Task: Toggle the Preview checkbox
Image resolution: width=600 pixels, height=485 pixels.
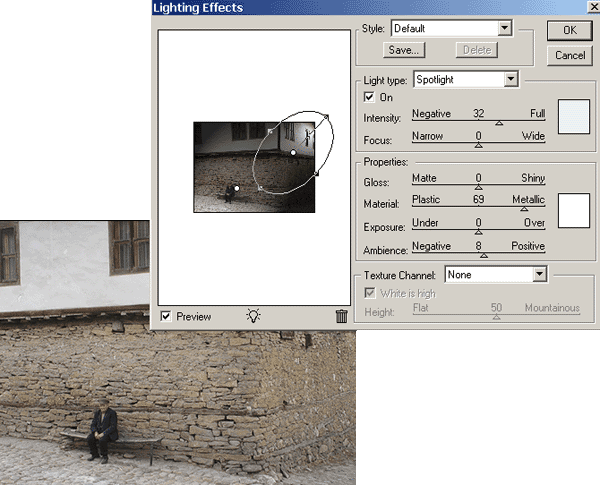Action: coord(166,316)
